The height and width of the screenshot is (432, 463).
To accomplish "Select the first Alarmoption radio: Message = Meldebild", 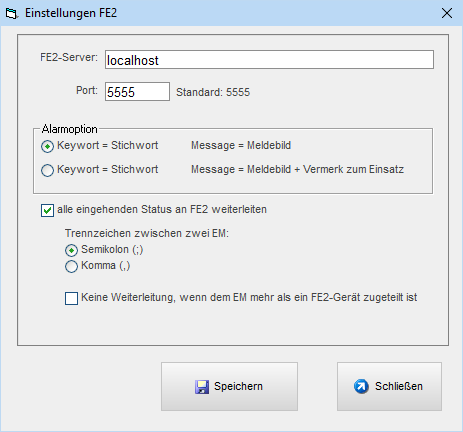I will [47, 146].
